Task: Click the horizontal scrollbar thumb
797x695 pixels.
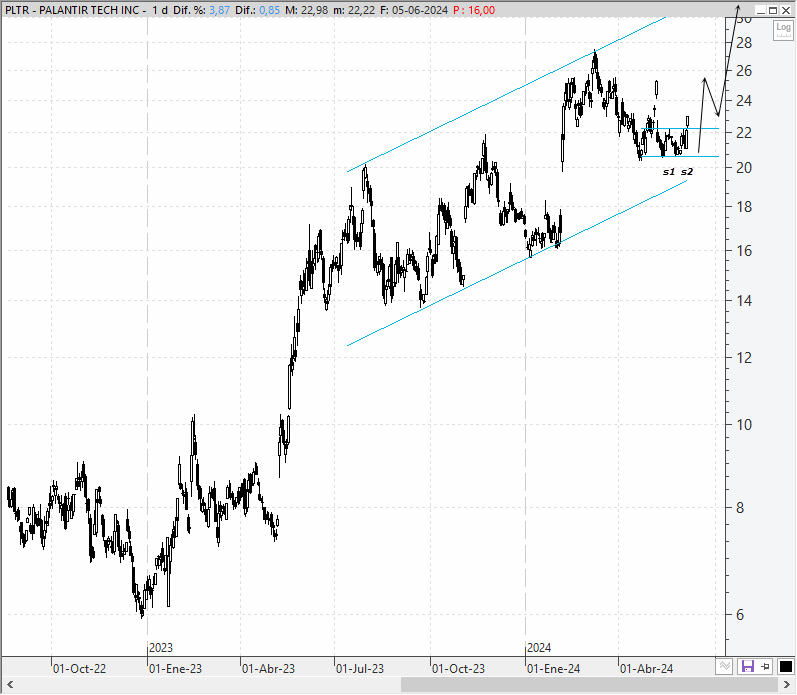Action: click(589, 684)
